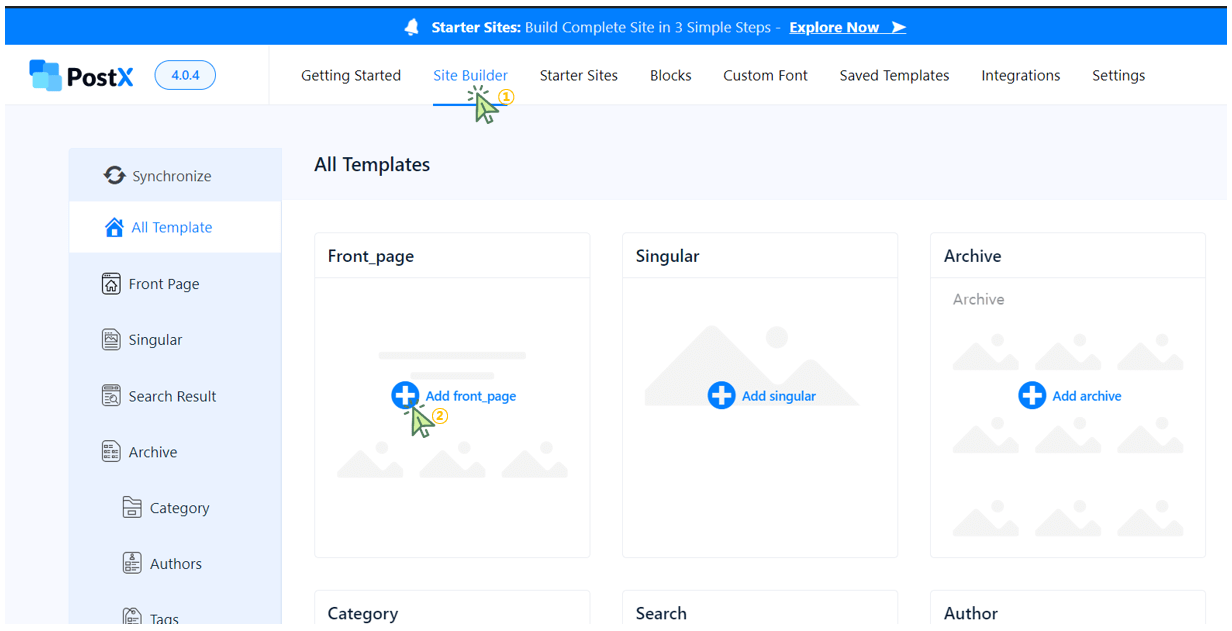Open the Custom Font tab
The image size is (1232, 631).
coord(766,75)
